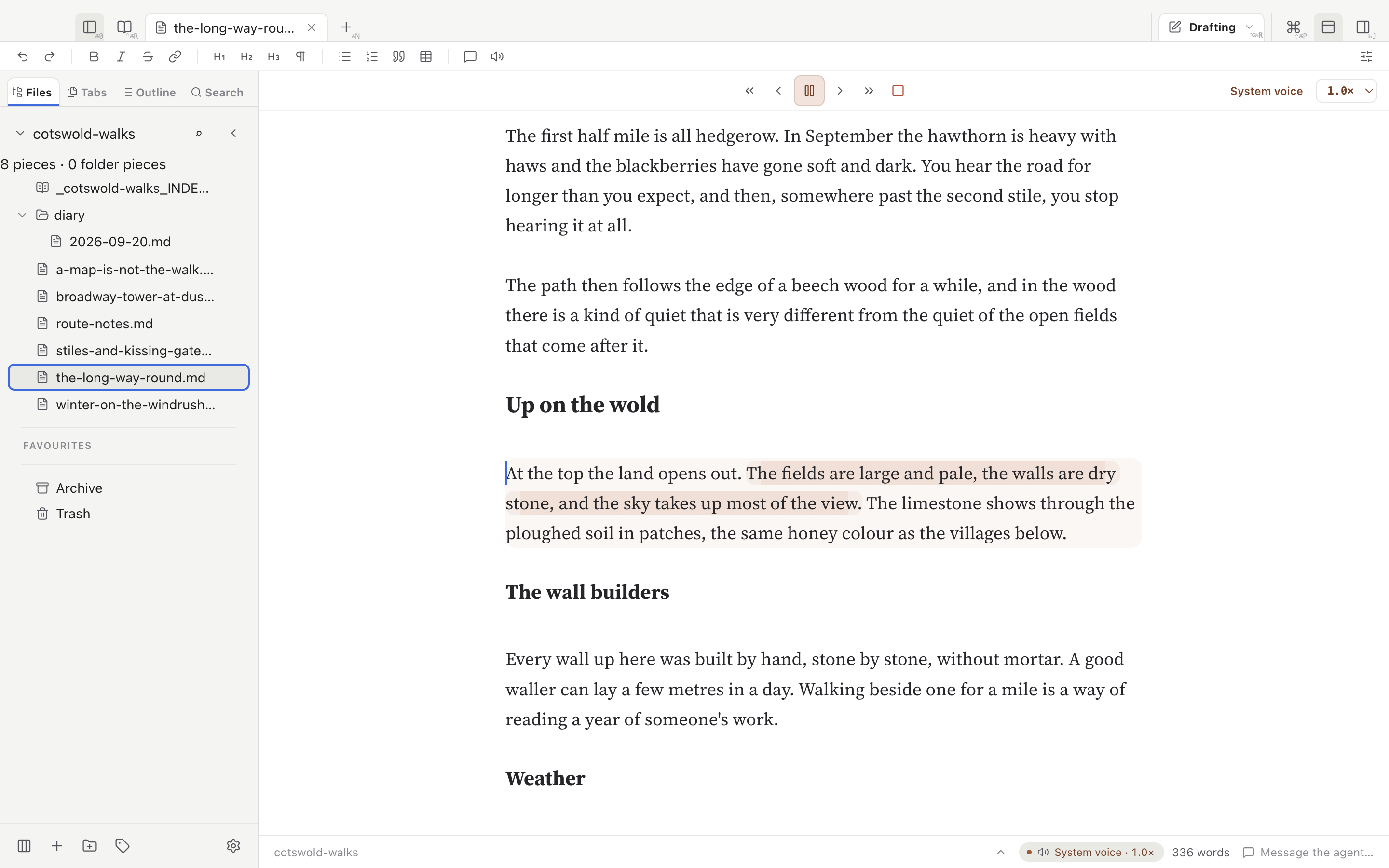Click the read-aloud speaker toolbar icon

click(x=497, y=56)
